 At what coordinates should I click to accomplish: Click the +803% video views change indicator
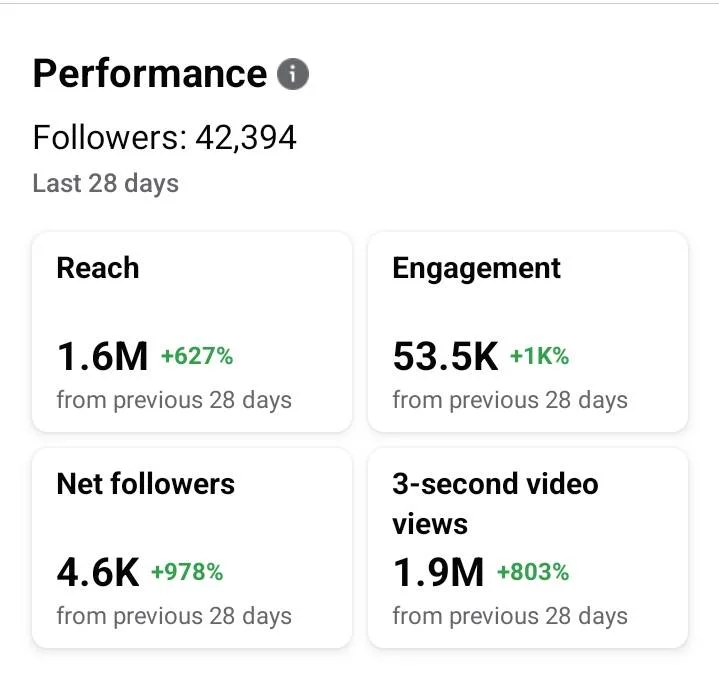click(x=533, y=572)
